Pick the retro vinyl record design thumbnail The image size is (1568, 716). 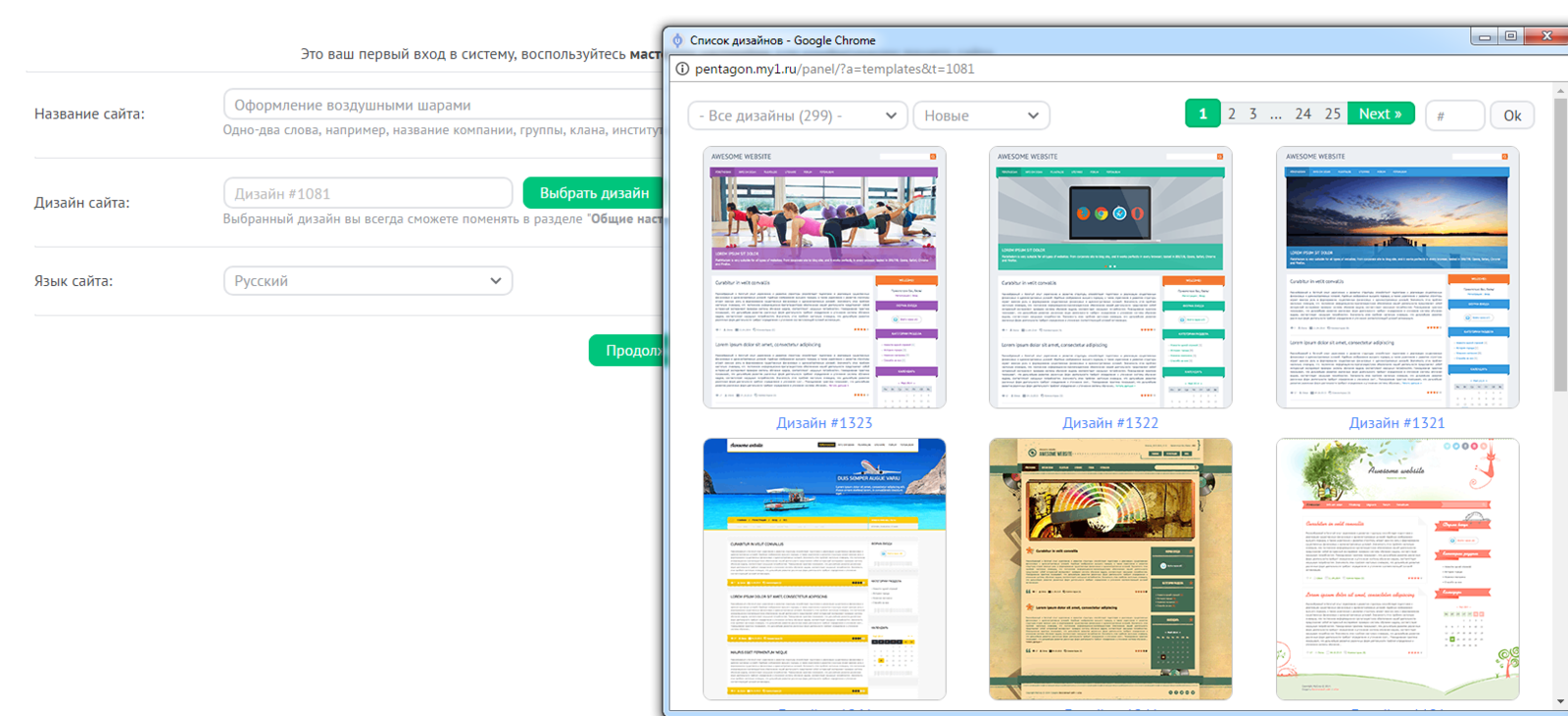pos(1109,568)
